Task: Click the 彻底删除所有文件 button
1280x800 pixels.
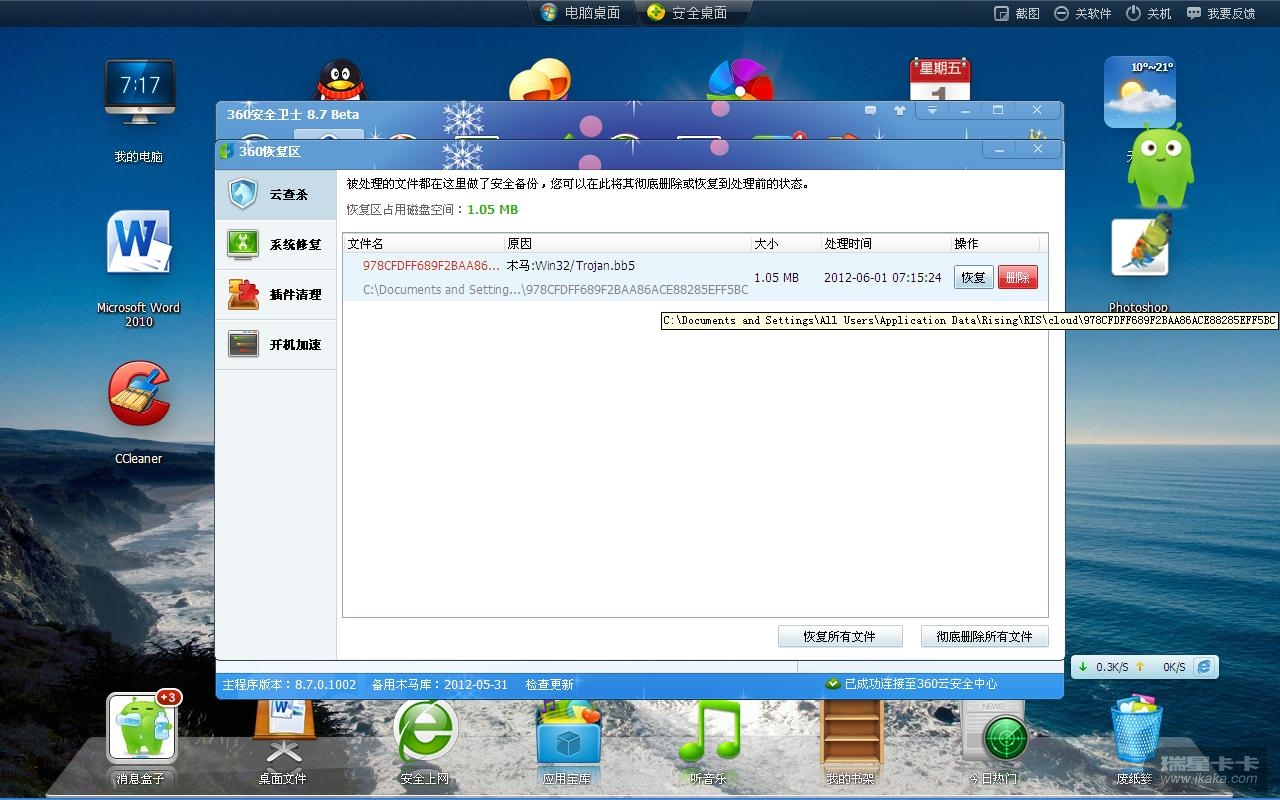Action: (984, 636)
